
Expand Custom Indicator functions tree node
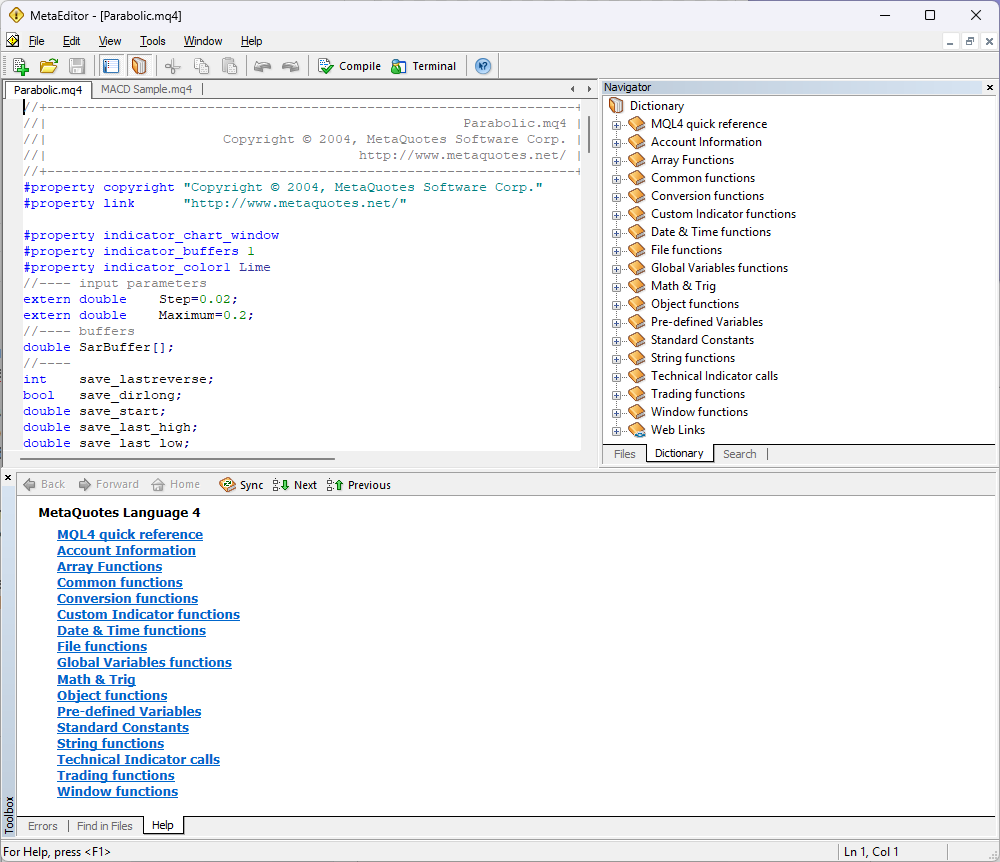click(616, 215)
